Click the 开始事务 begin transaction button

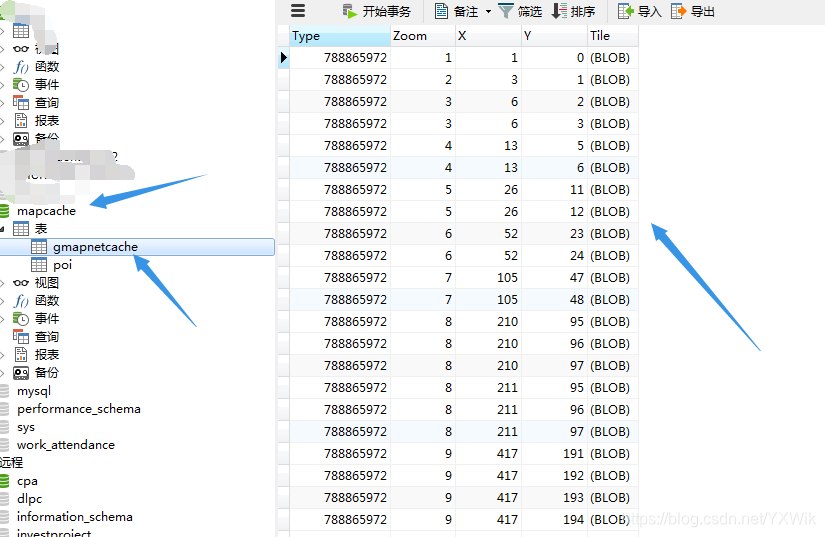(x=376, y=11)
